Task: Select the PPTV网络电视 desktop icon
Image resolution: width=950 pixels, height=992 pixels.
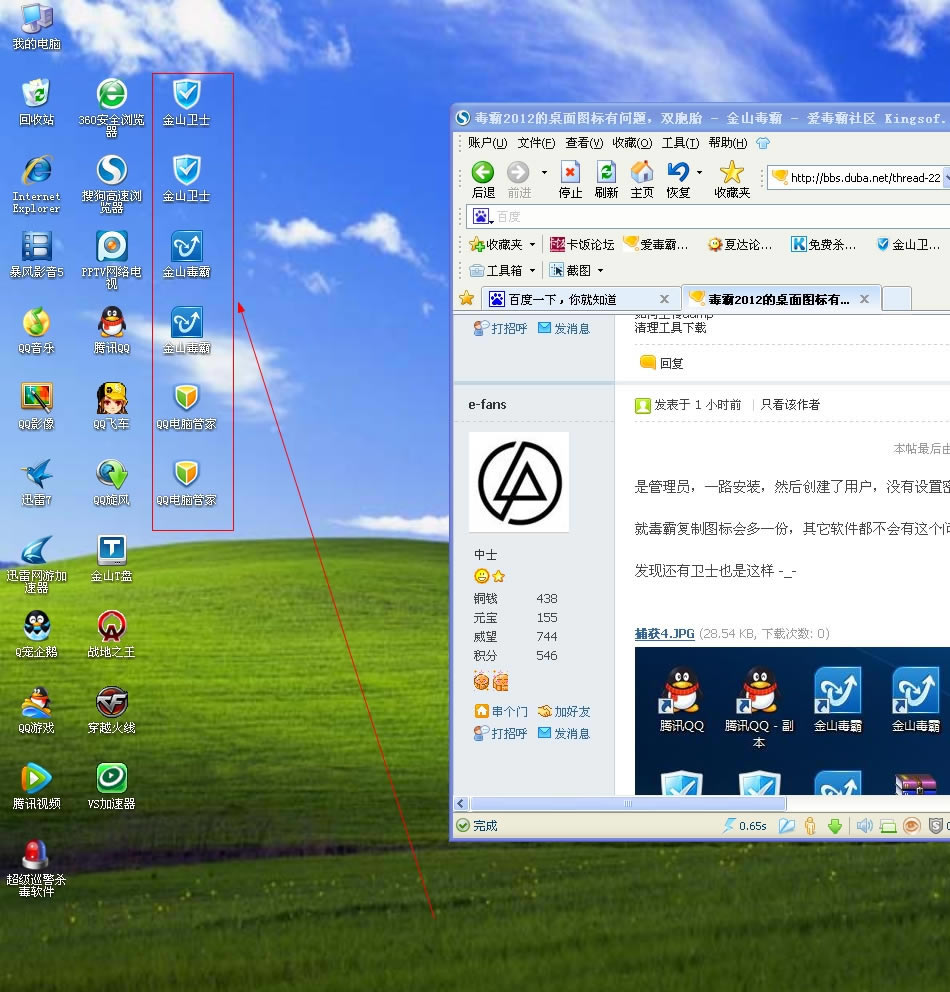Action: click(111, 259)
